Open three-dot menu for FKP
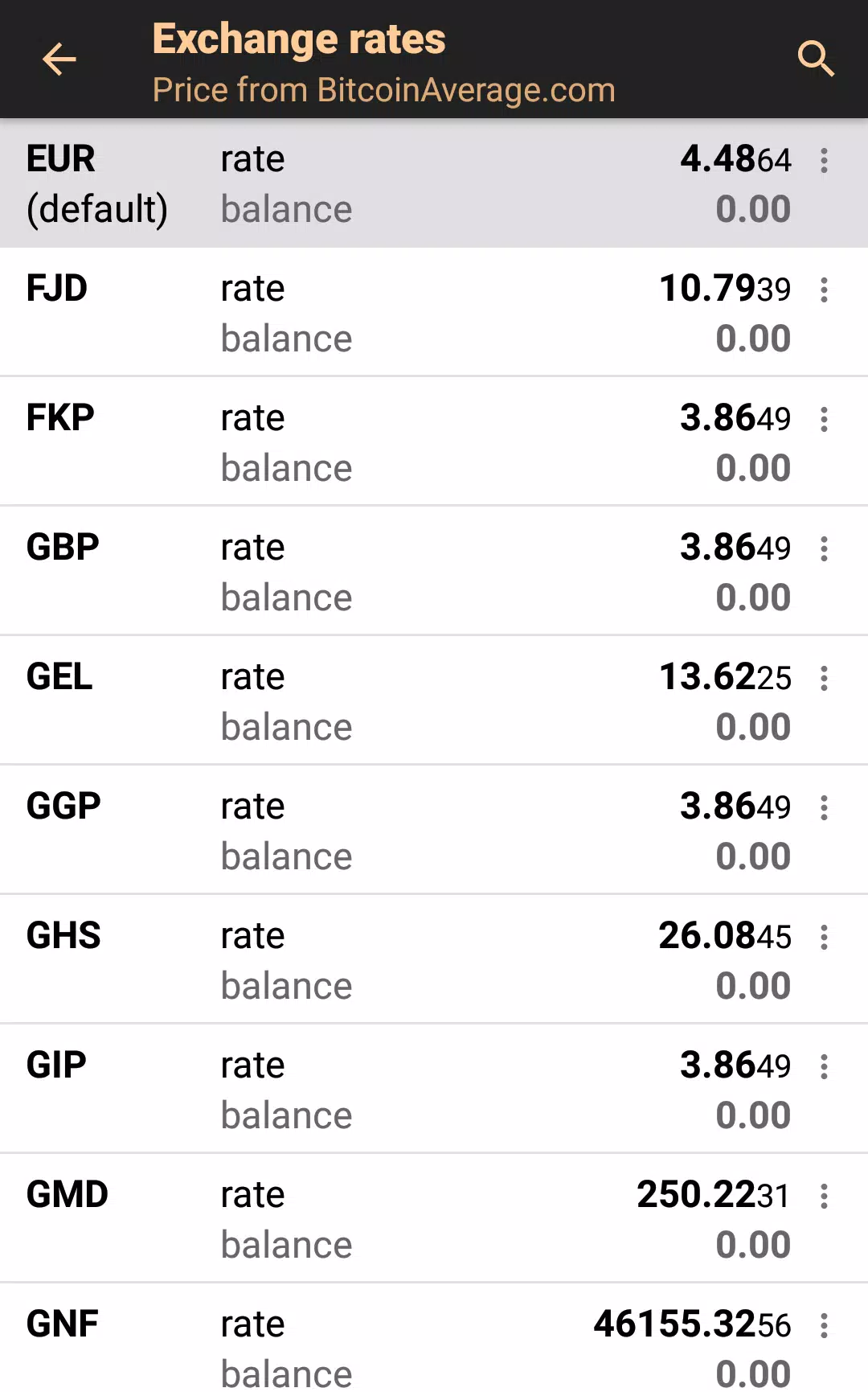The height and width of the screenshot is (1392, 868). point(824,420)
